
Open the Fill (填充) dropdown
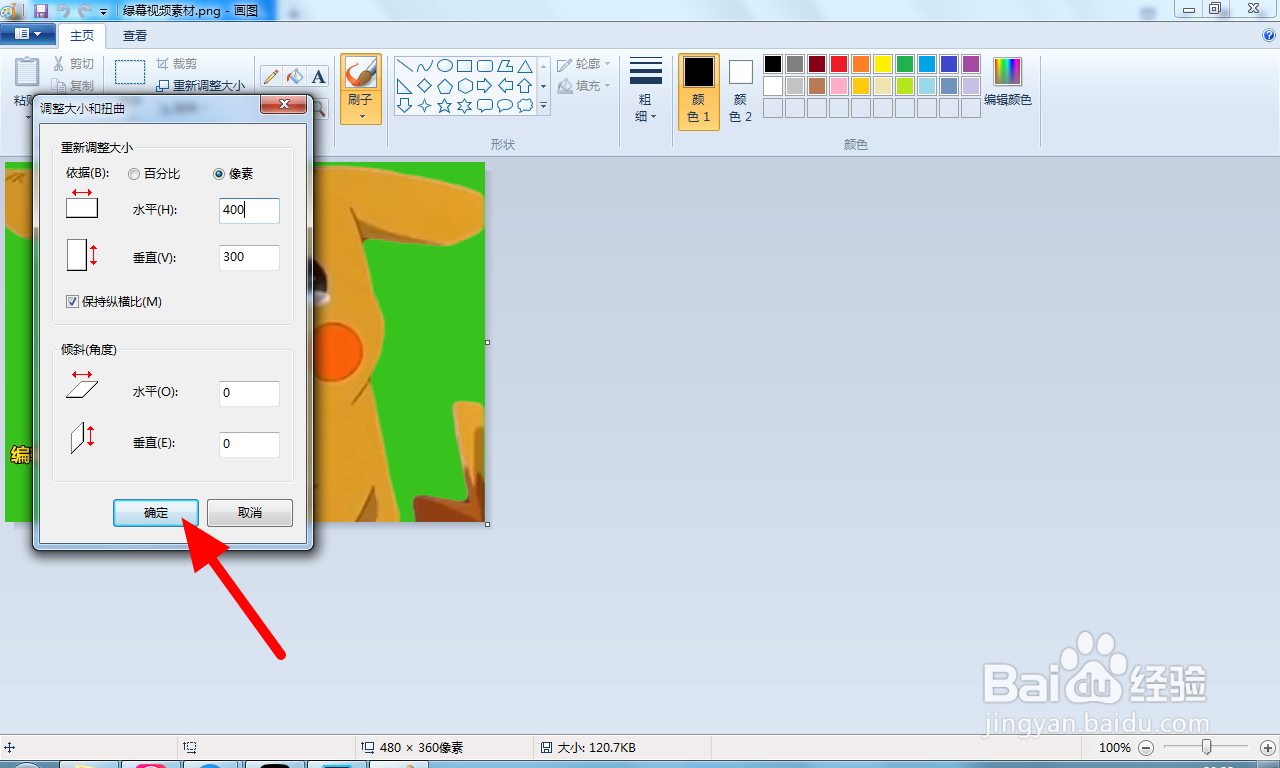[584, 86]
